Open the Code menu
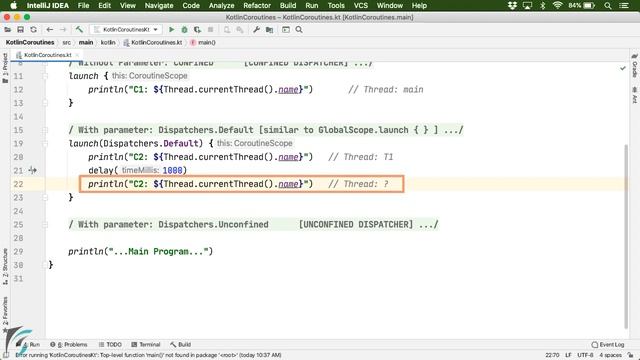The height and width of the screenshot is (360, 640). (191, 6)
